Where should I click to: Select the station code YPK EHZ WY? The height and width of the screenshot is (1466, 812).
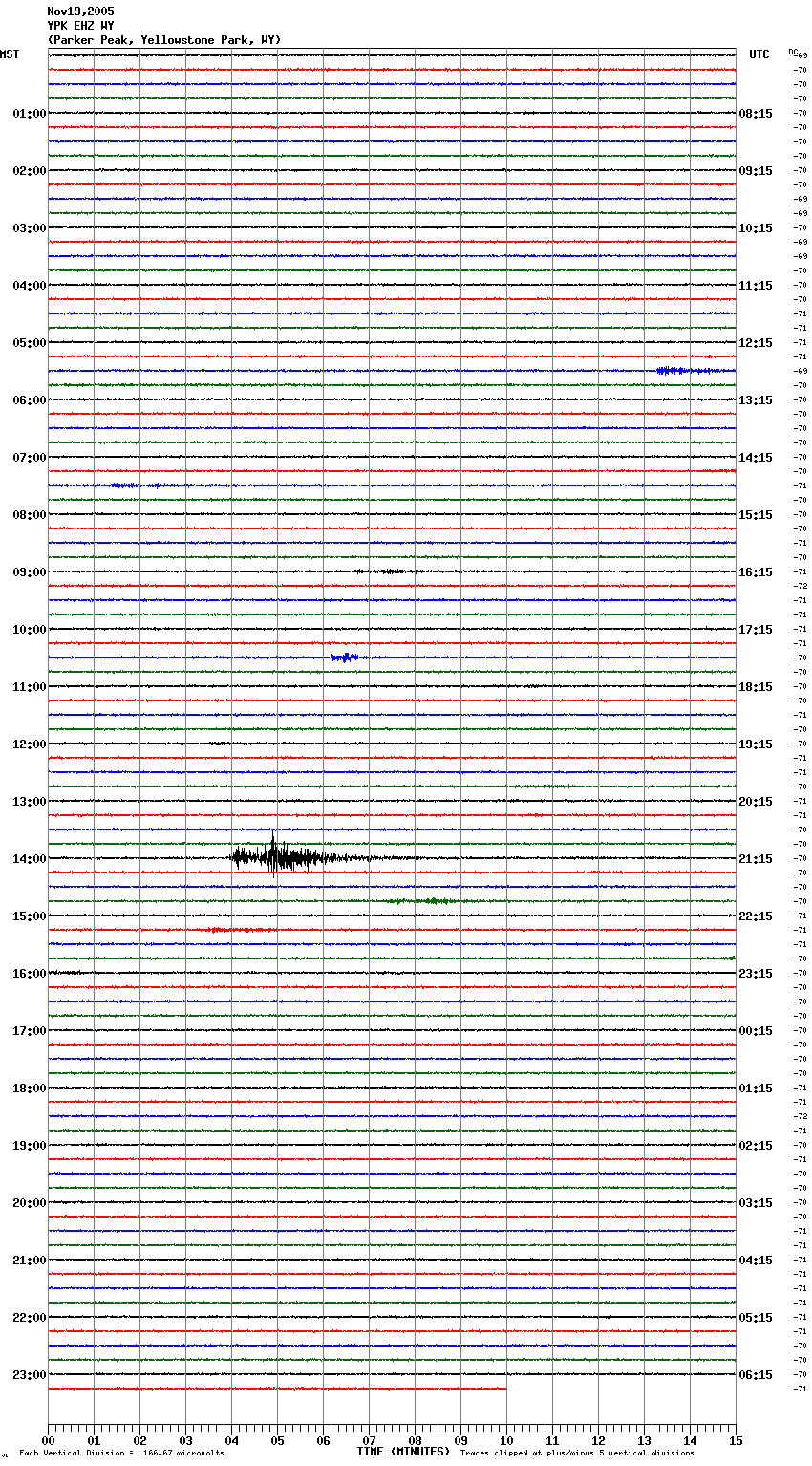[x=80, y=26]
